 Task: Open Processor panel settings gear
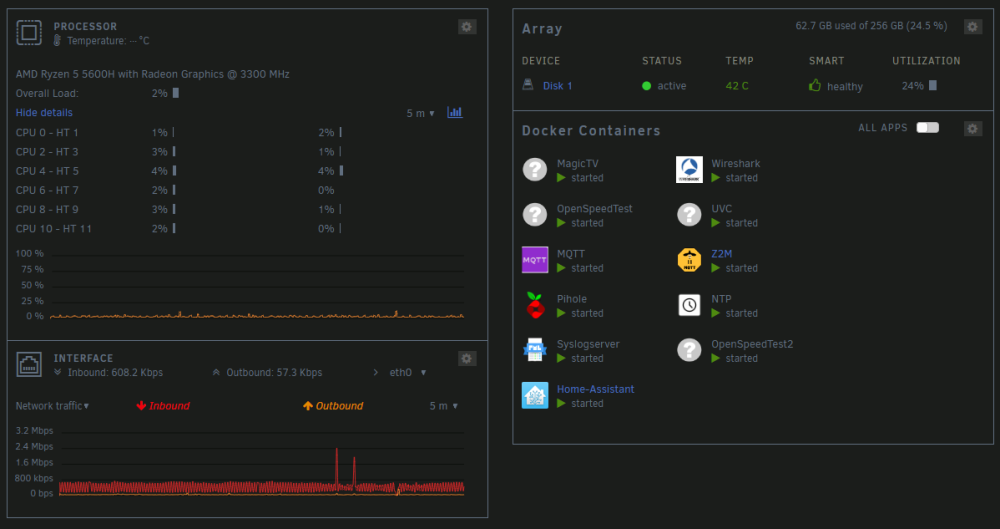tap(467, 27)
